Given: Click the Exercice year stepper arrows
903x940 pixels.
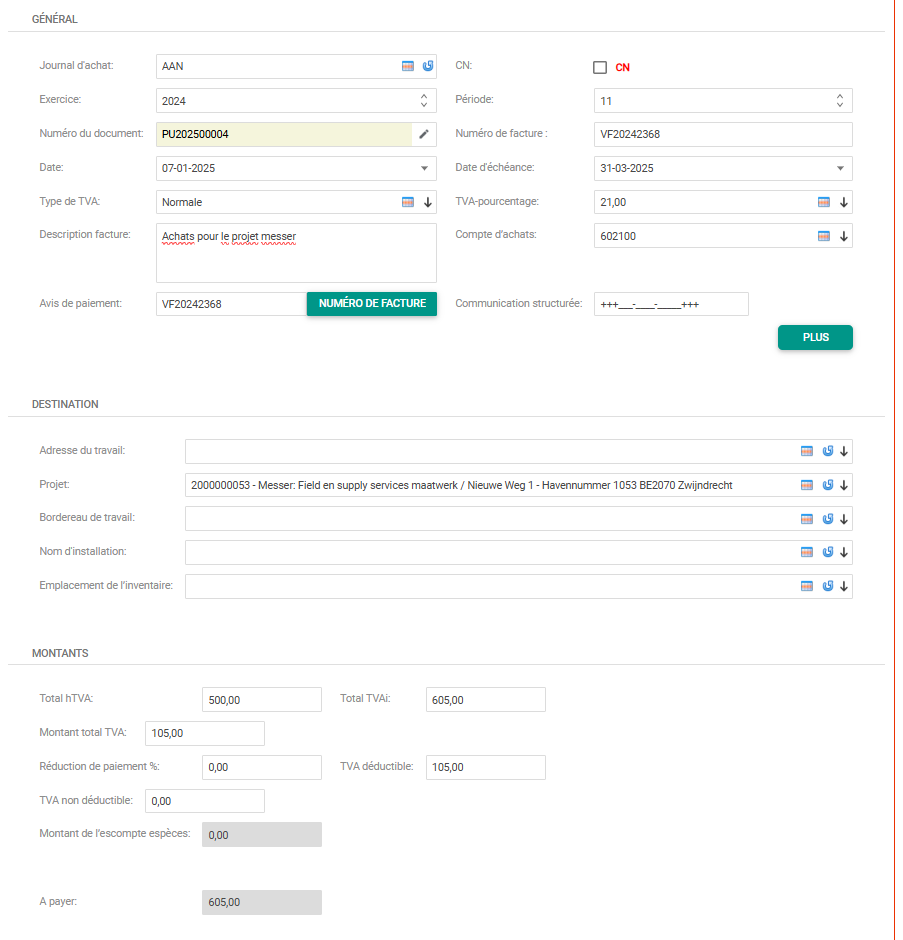Looking at the screenshot, I should click(424, 100).
